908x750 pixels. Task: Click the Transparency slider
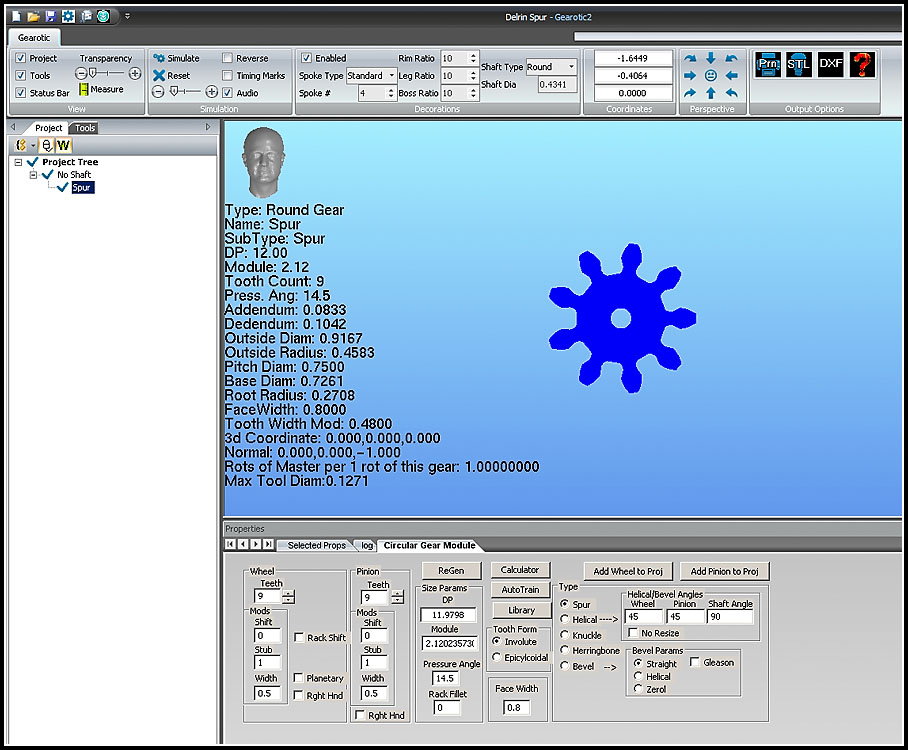(105, 73)
